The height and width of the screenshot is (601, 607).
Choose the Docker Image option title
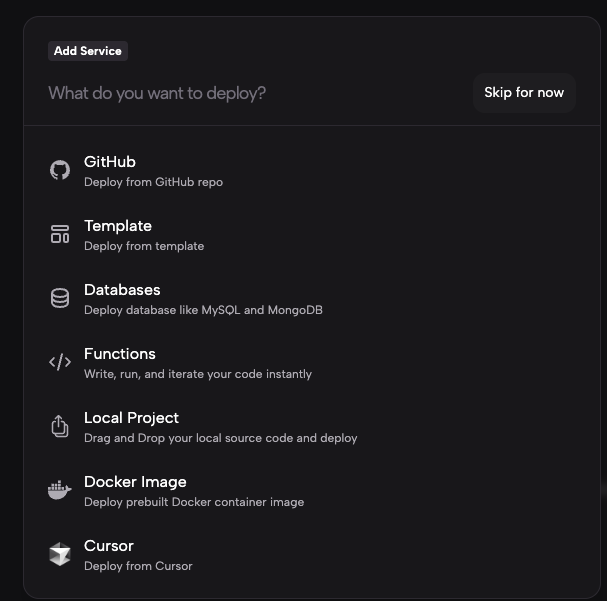click(135, 482)
